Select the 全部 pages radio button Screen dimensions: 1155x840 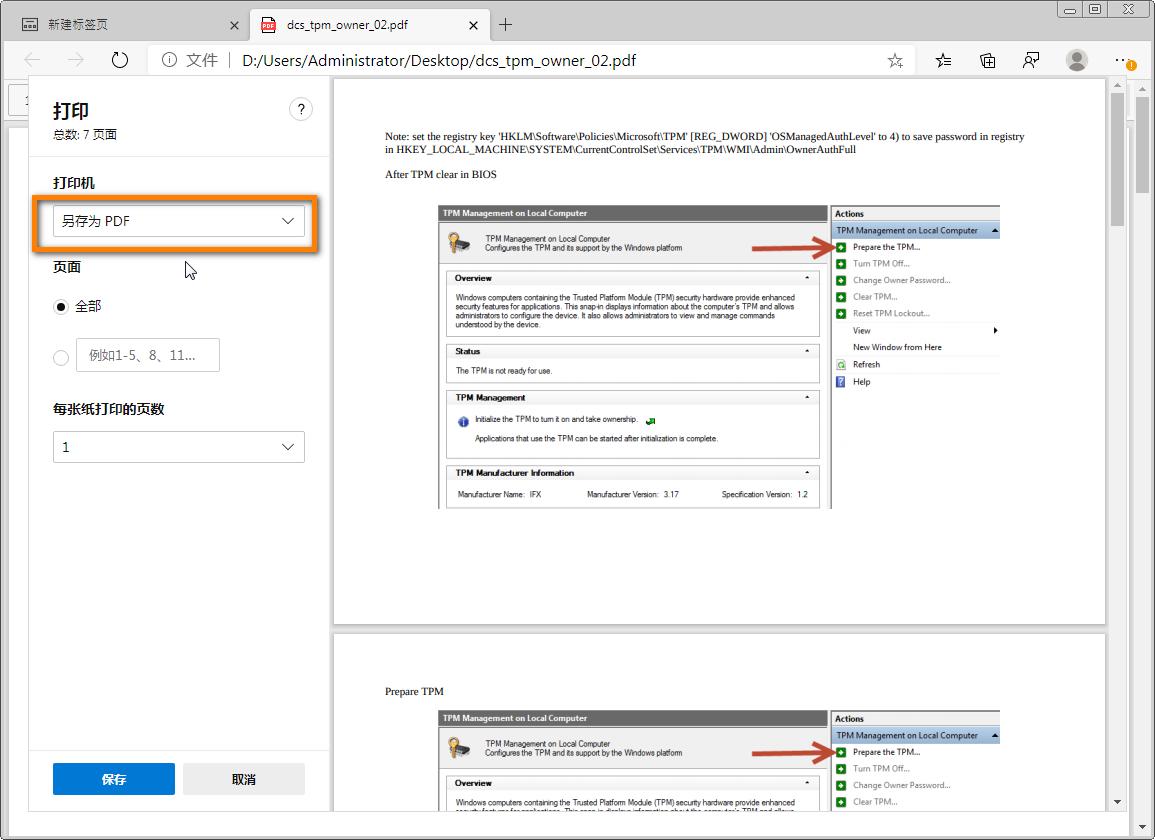tap(61, 307)
